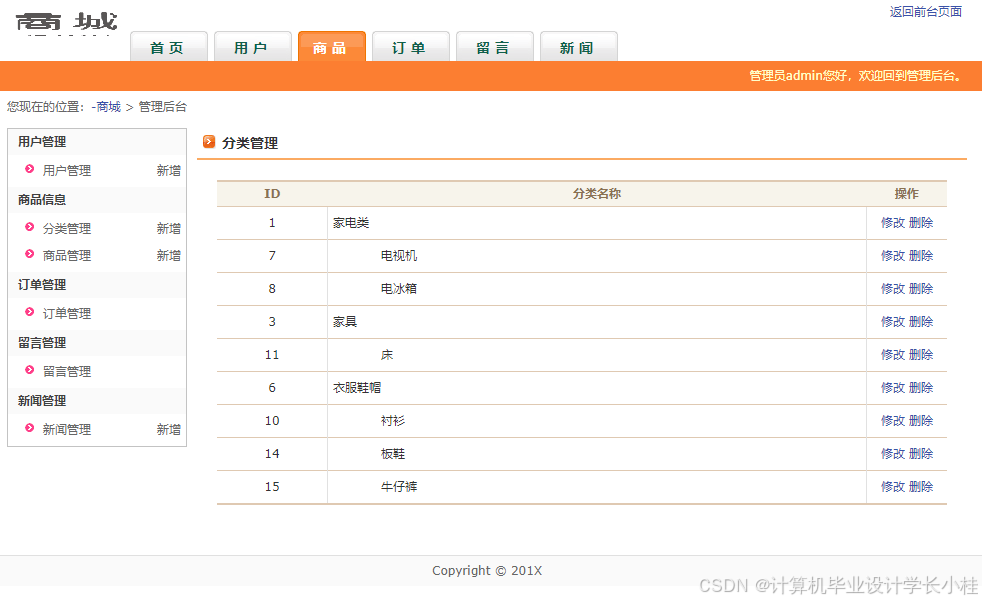Click the pink bullet icon next to 新闻管理

coord(29,428)
